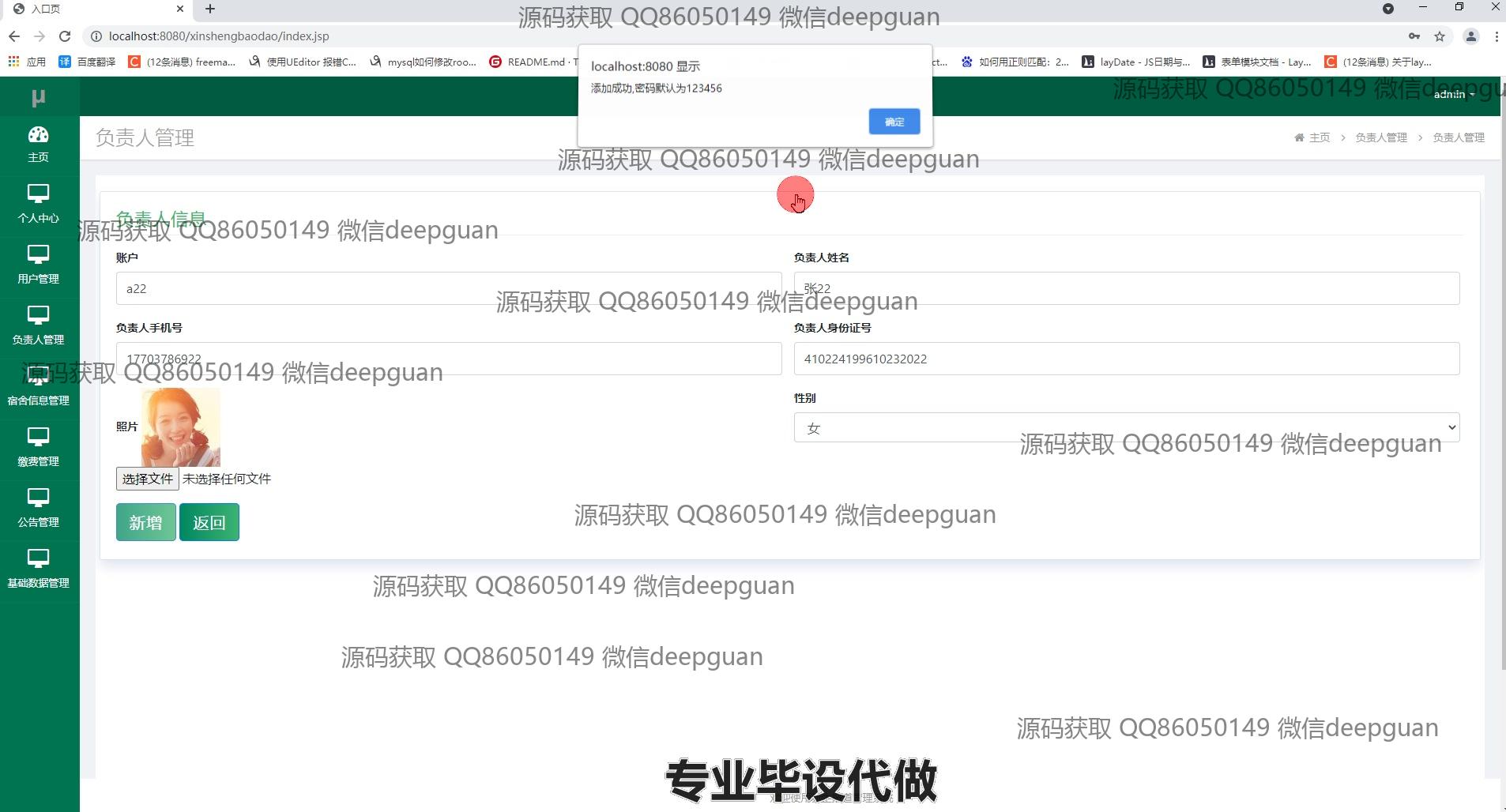Open 公告管理 monitor icon in sidebar

pos(38,498)
